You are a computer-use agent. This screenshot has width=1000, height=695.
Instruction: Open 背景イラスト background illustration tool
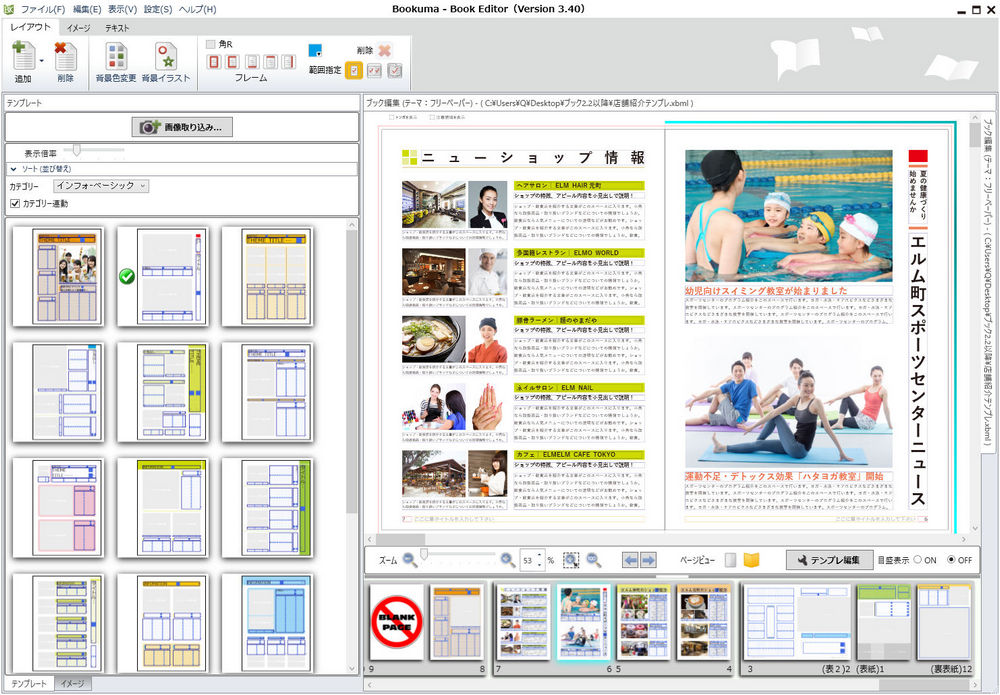coord(165,58)
